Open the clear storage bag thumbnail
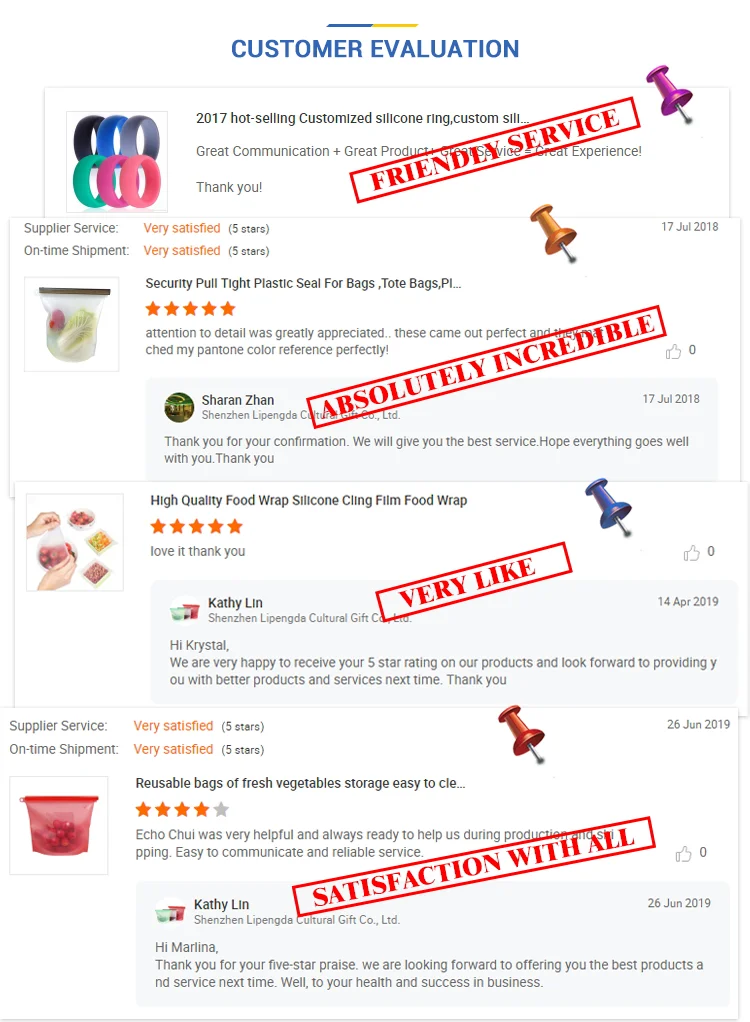 72,324
